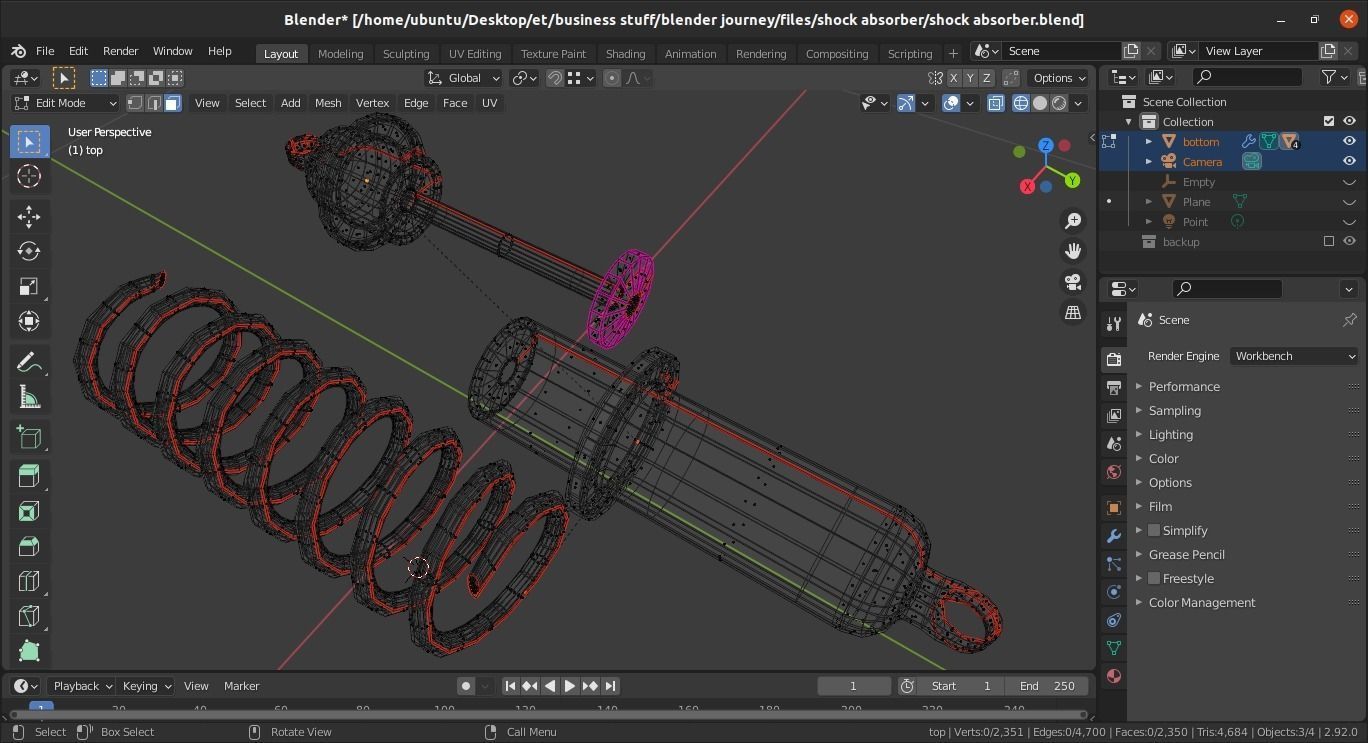The image size is (1368, 743).
Task: Select the Move tool in the toolbar
Action: [28, 216]
